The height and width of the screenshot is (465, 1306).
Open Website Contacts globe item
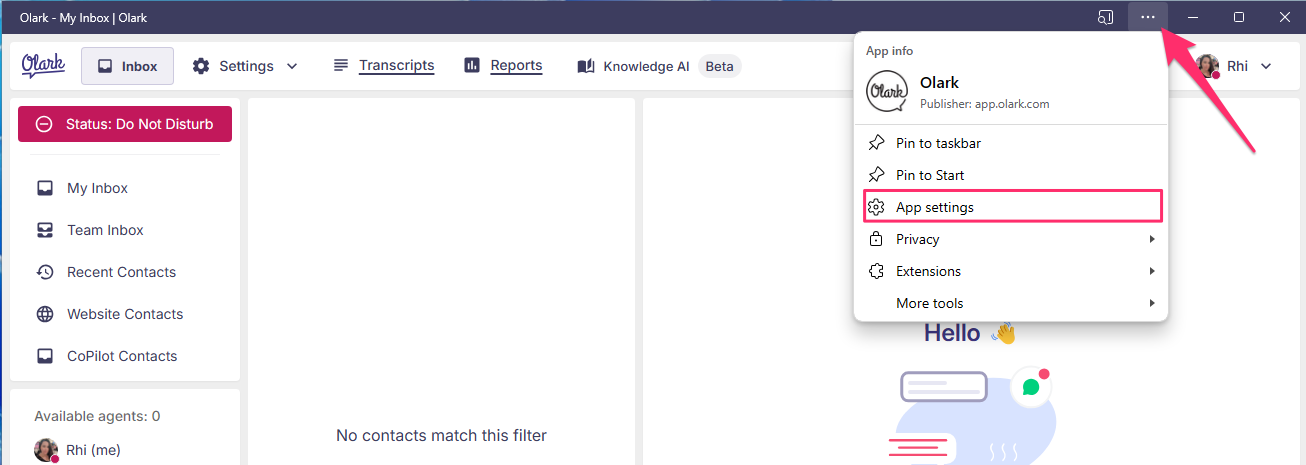click(x=125, y=314)
